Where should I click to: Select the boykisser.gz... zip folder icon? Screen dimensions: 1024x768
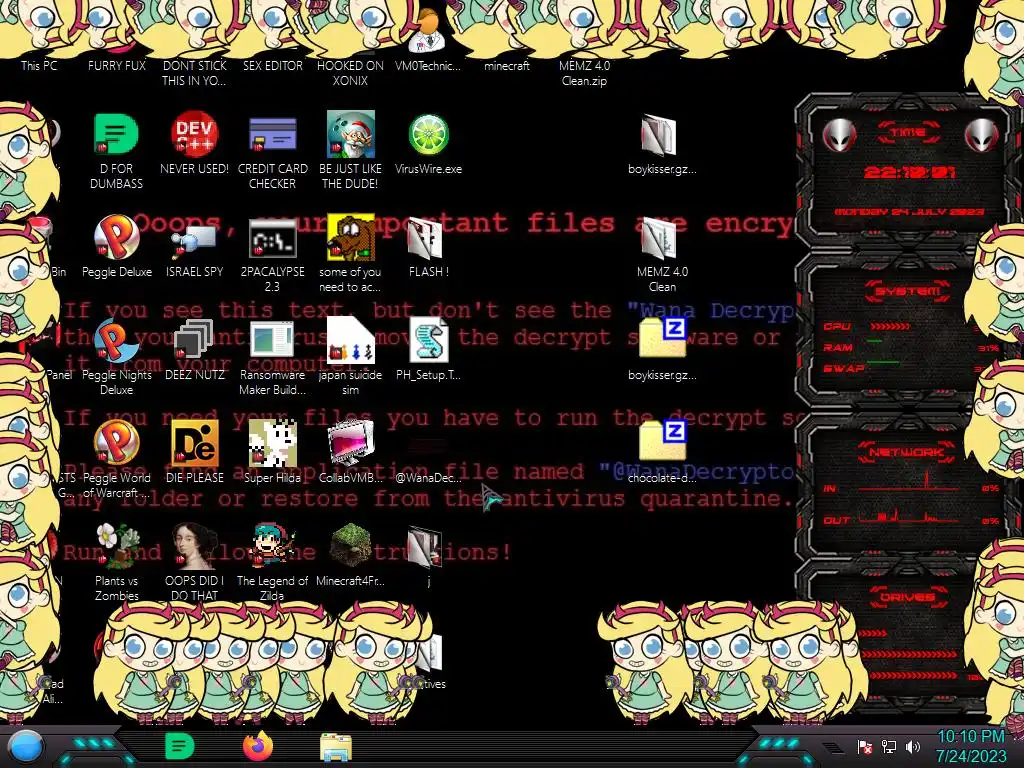[662, 338]
